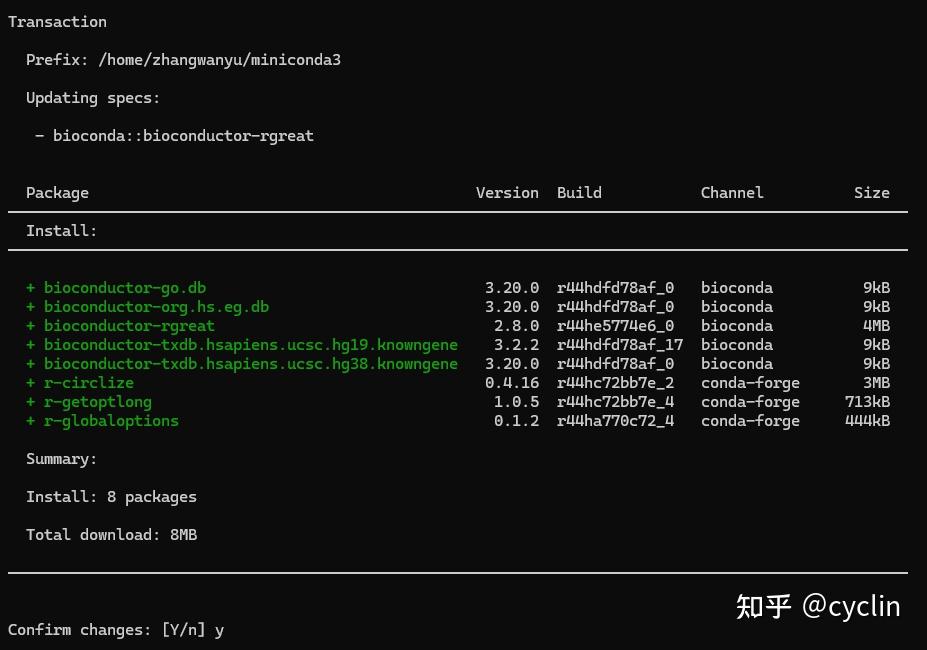Click the typed y answer
Viewport: 927px width, 650px height.
click(x=219, y=629)
